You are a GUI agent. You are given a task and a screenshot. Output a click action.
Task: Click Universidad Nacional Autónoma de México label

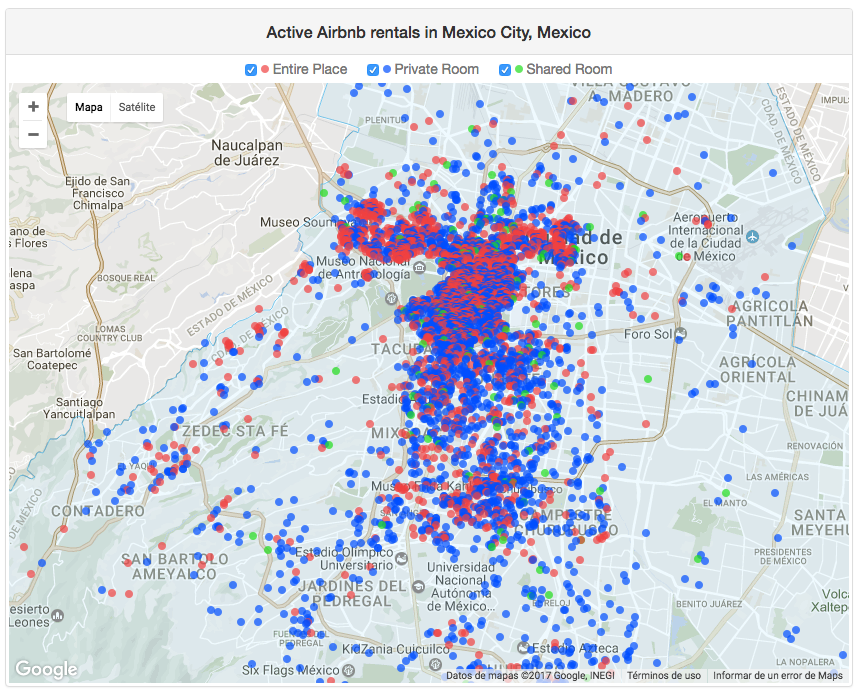click(x=461, y=587)
